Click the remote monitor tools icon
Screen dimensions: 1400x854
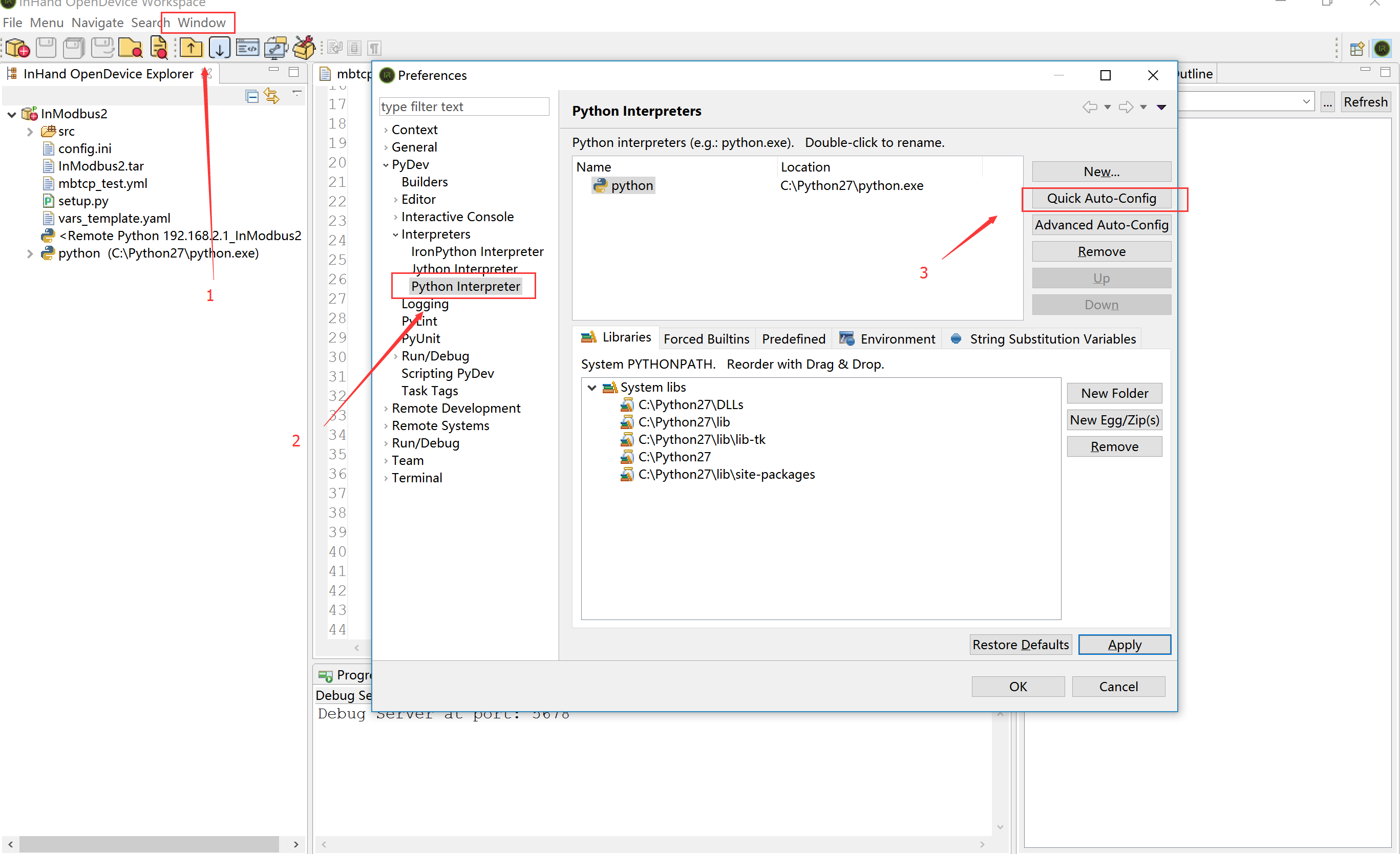point(275,48)
